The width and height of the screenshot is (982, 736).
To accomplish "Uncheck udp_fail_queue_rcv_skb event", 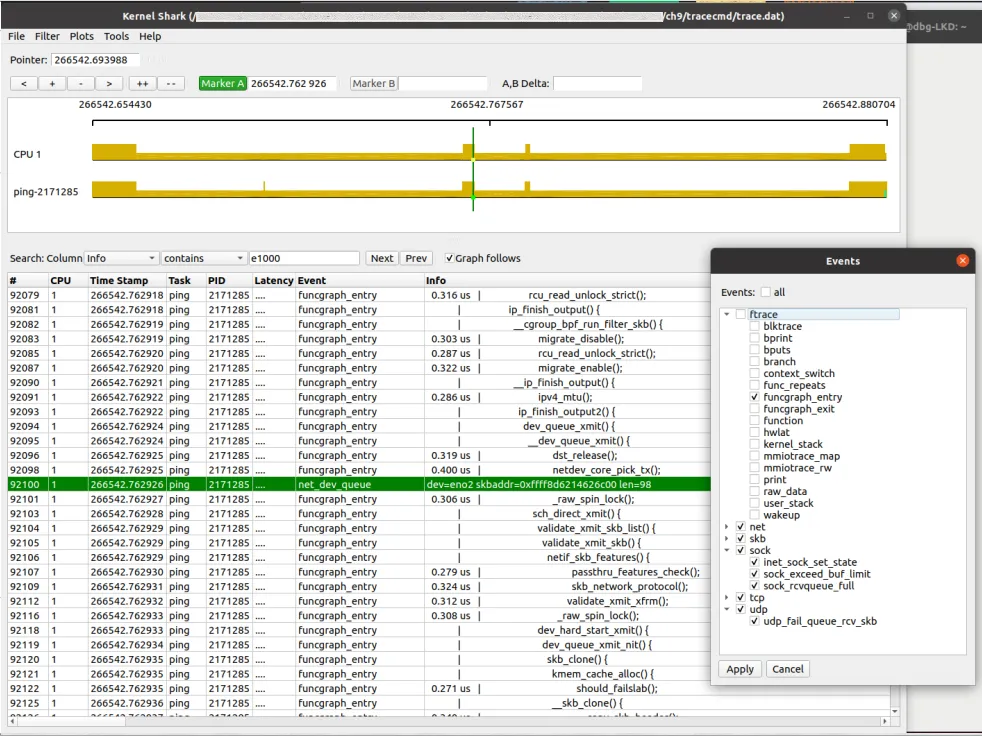I will click(754, 621).
